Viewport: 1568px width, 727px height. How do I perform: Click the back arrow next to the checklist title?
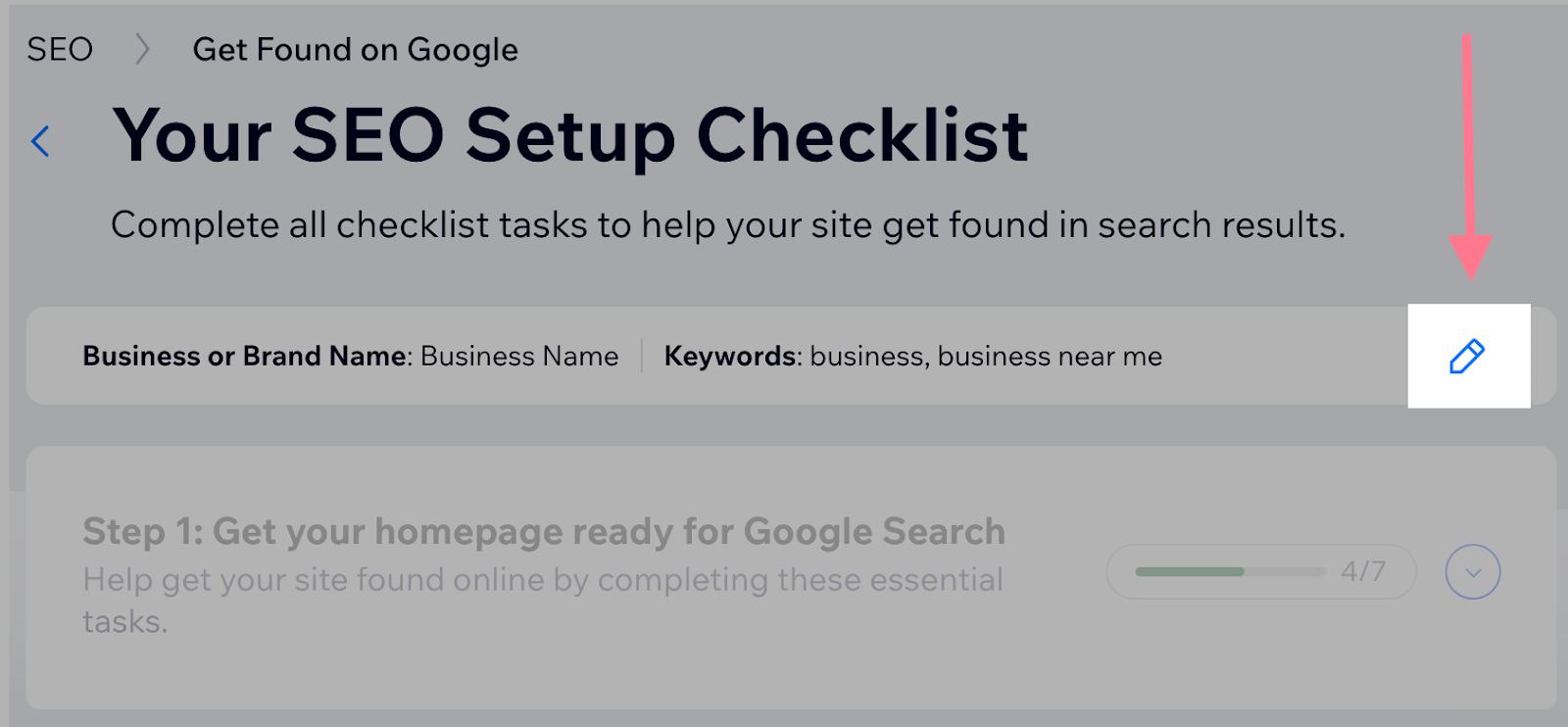pos(39,141)
